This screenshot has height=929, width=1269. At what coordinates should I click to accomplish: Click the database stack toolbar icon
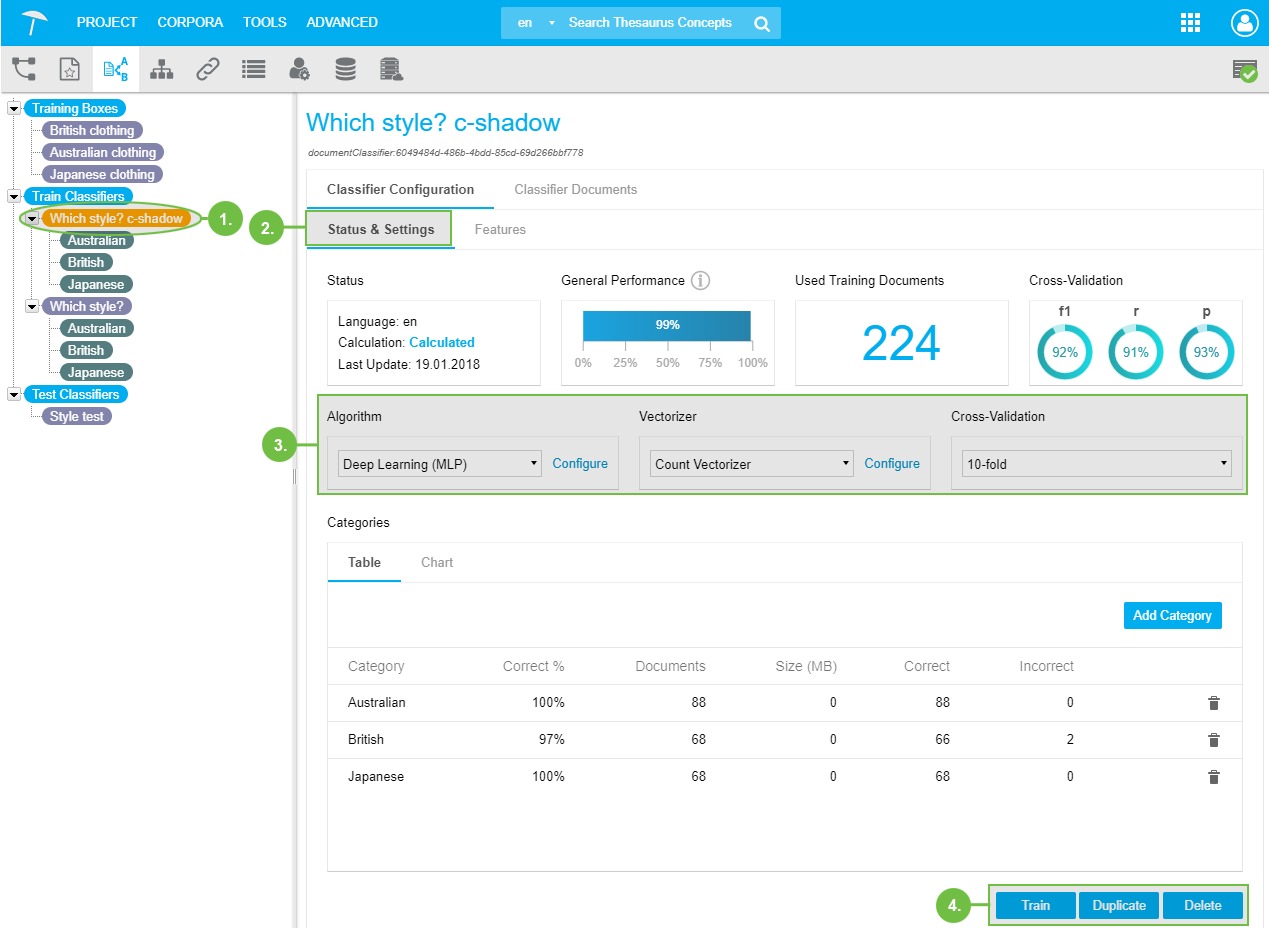coord(345,69)
